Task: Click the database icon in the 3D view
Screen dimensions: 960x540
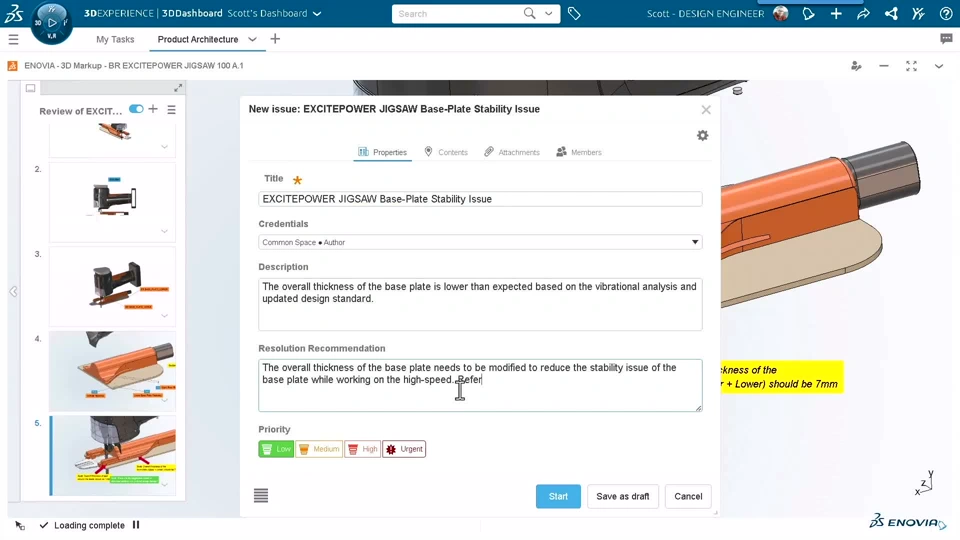Action: pyautogui.click(x=737, y=91)
